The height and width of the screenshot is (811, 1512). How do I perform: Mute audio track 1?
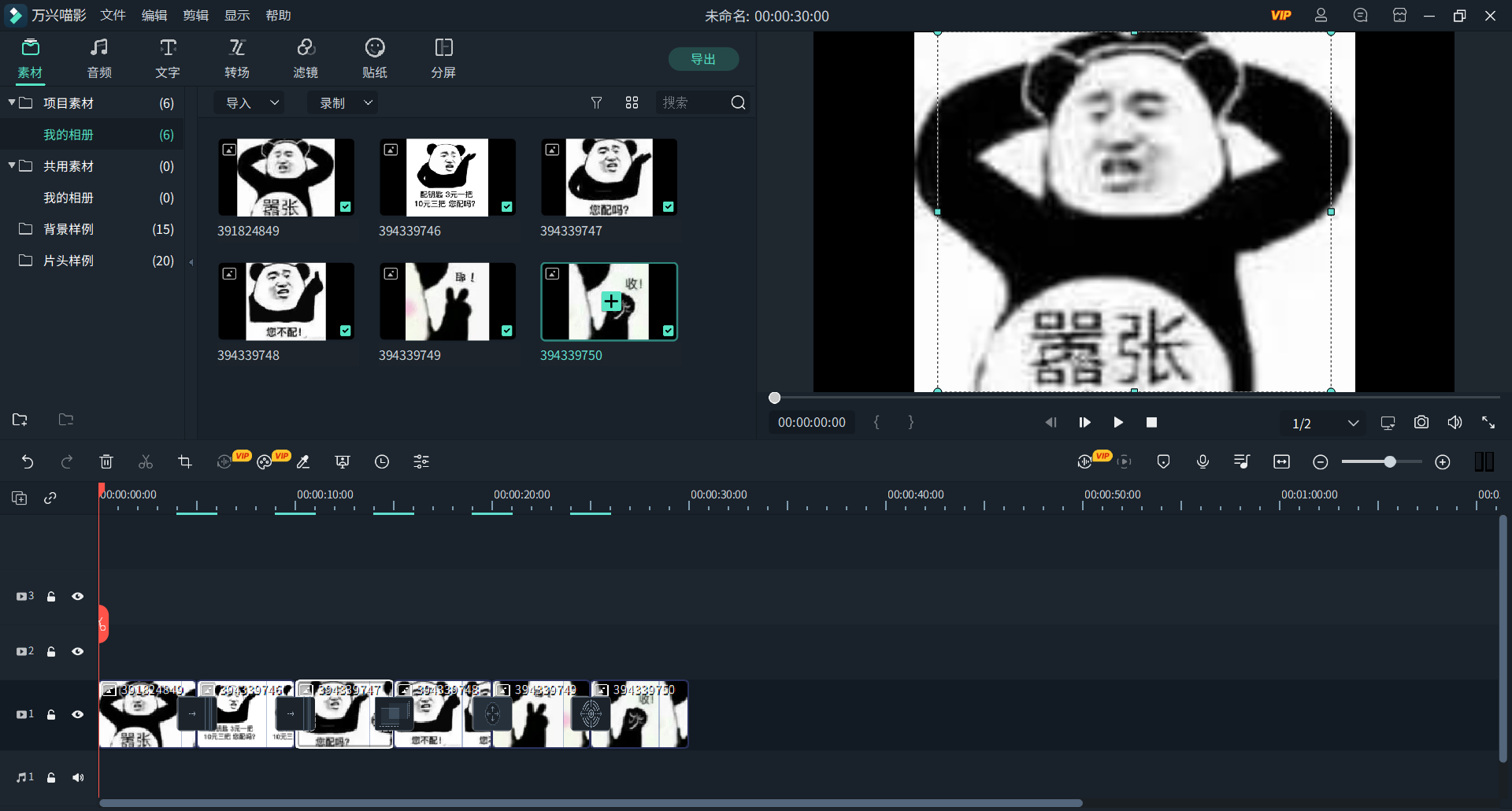[78, 777]
